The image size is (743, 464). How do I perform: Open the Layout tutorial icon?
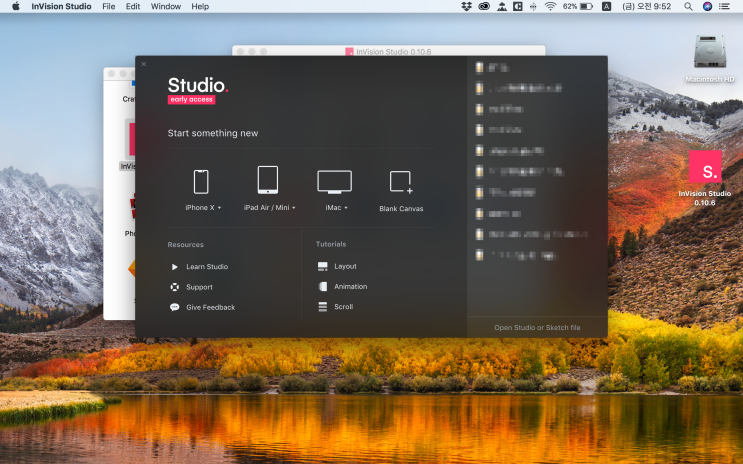pos(323,267)
